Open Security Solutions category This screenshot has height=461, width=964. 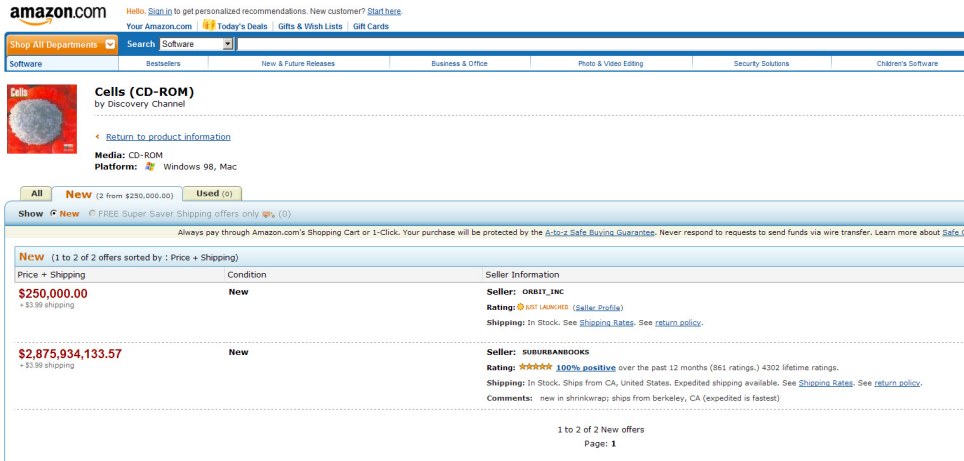click(761, 63)
